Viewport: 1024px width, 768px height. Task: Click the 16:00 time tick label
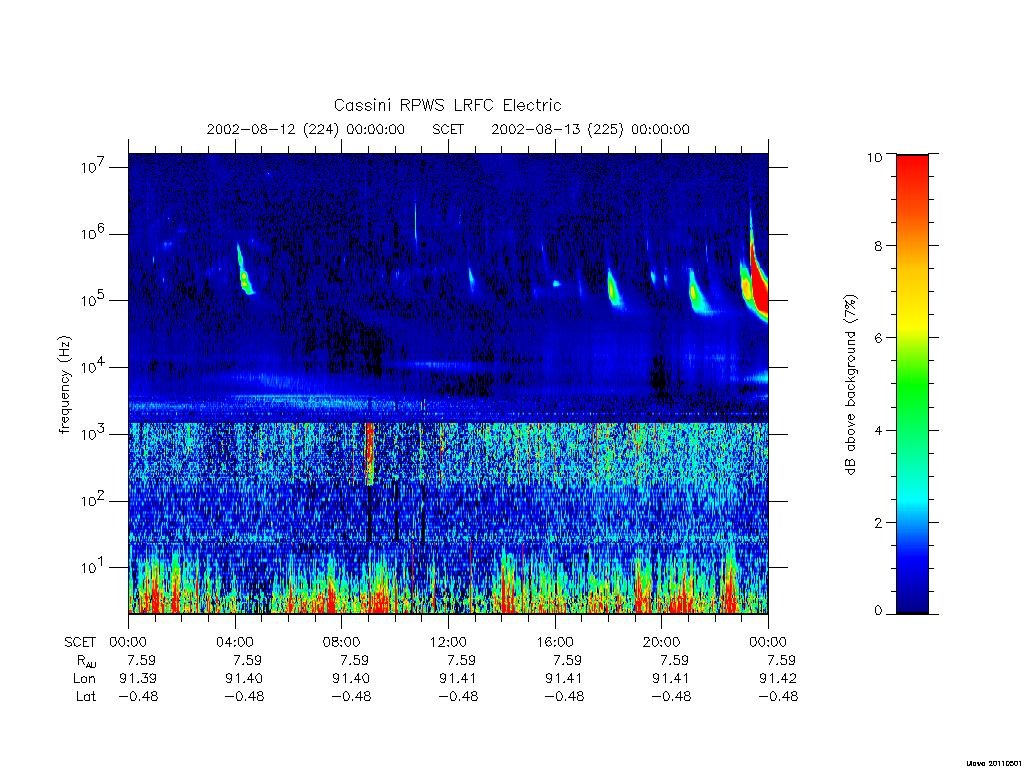tap(554, 642)
